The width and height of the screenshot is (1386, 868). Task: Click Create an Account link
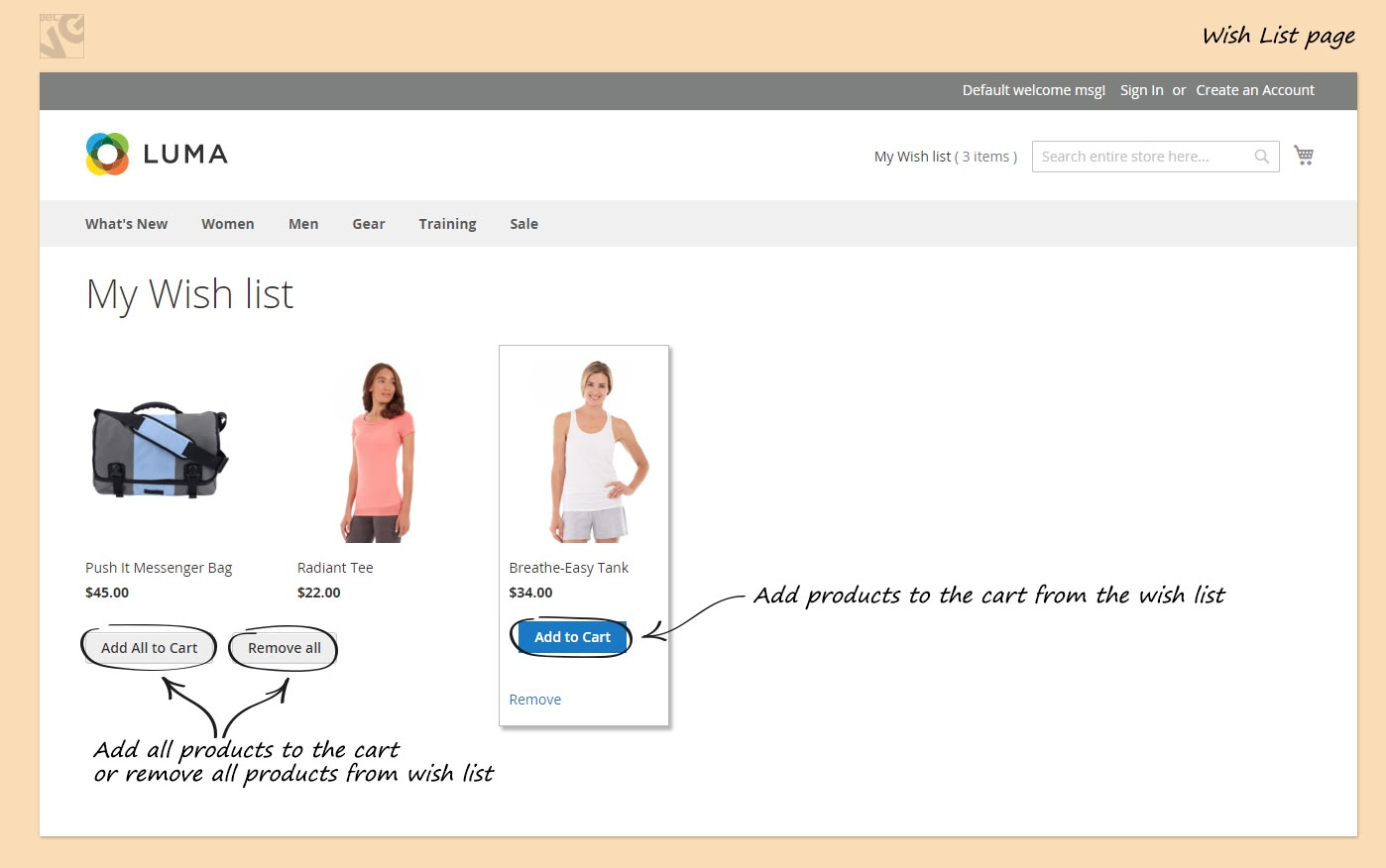[1255, 90]
